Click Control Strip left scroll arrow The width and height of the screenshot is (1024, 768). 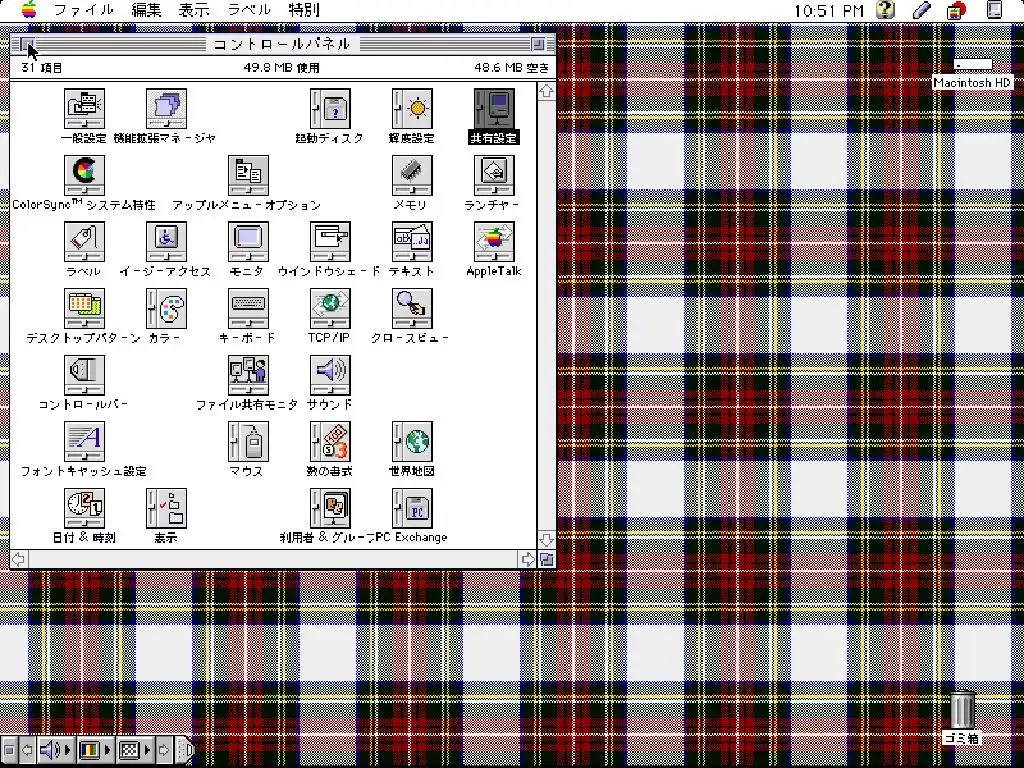click(27, 750)
